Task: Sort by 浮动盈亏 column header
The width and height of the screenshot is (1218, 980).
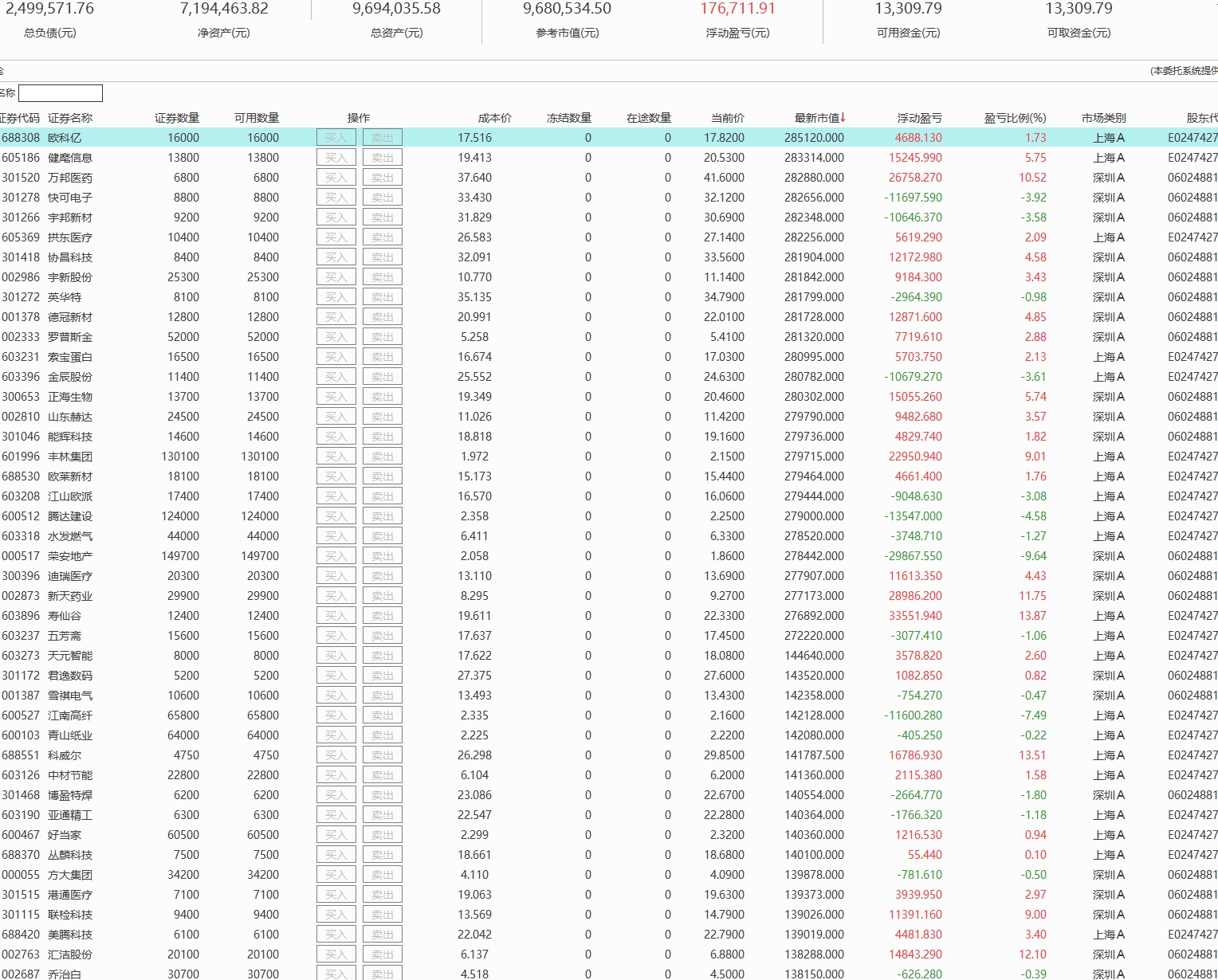Action: click(x=919, y=118)
